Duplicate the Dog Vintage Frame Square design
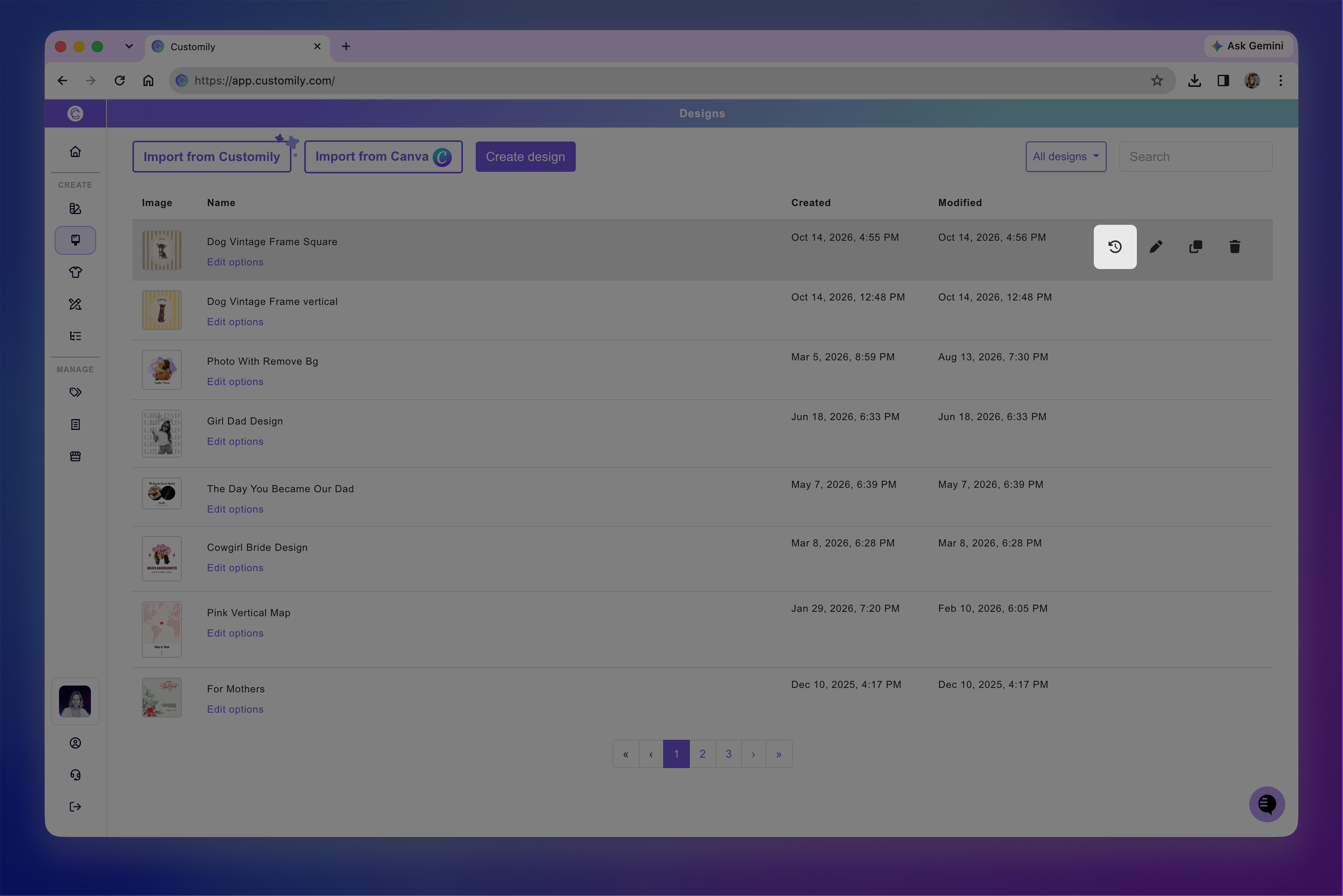The image size is (1343, 896). [1195, 247]
